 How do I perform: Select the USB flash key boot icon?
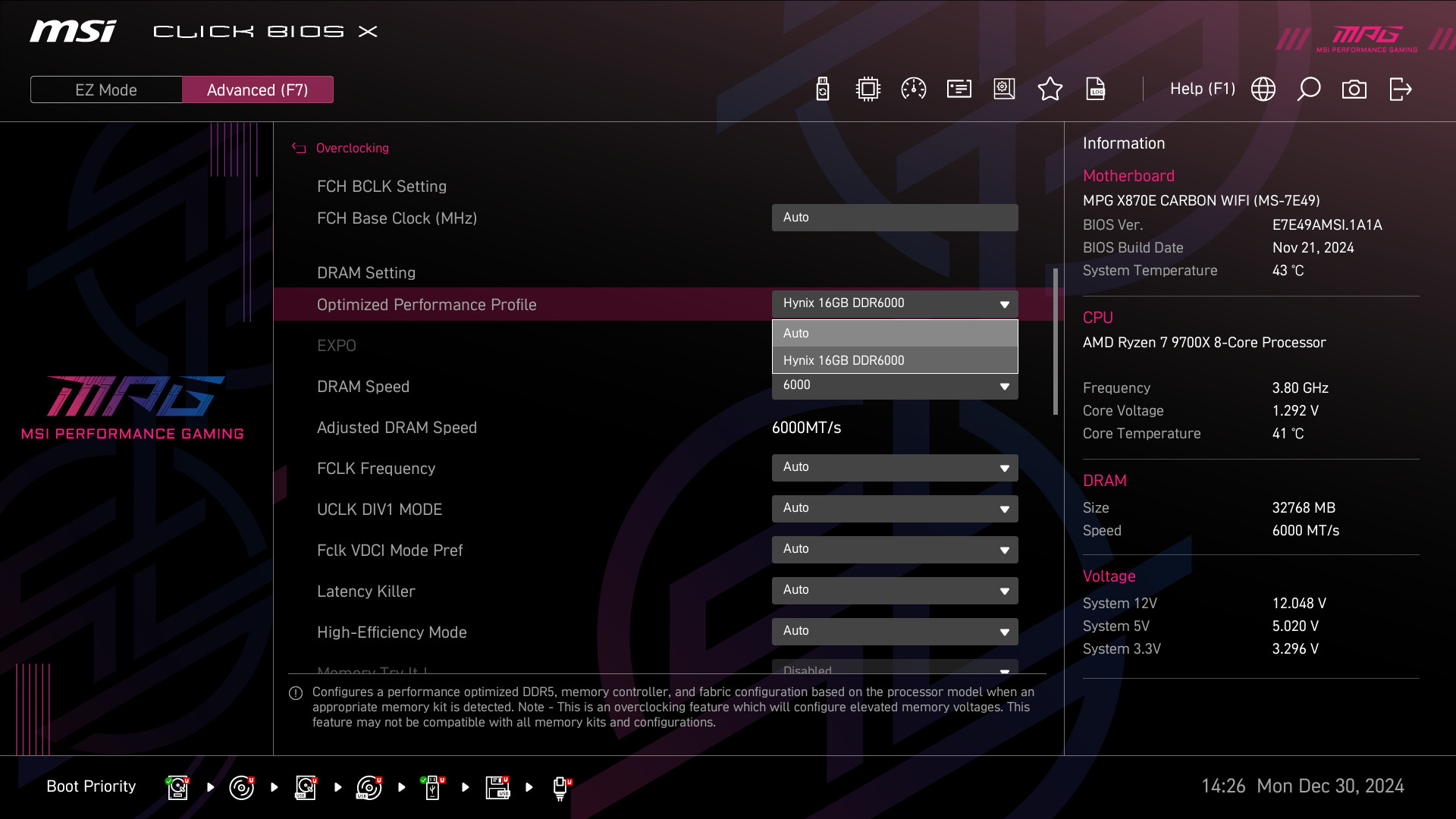point(433,788)
